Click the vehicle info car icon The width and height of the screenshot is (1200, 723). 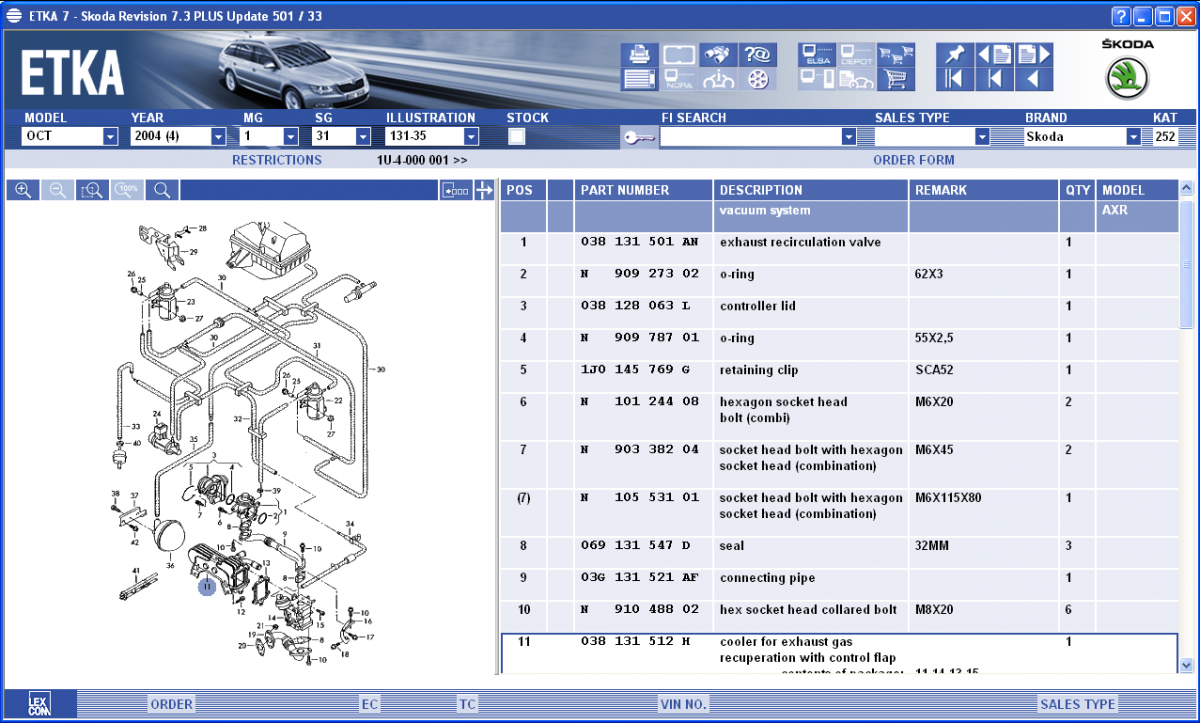click(x=718, y=79)
